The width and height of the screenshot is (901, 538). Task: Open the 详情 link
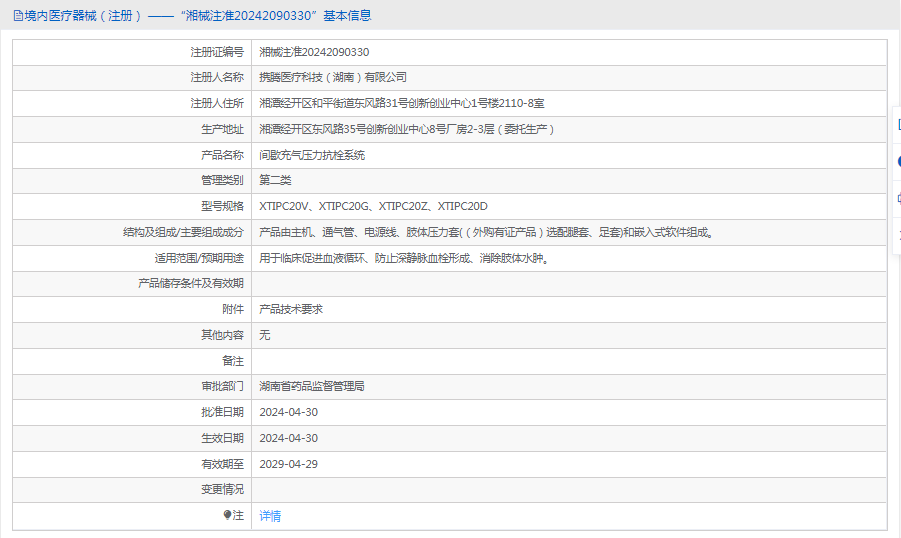click(x=270, y=516)
